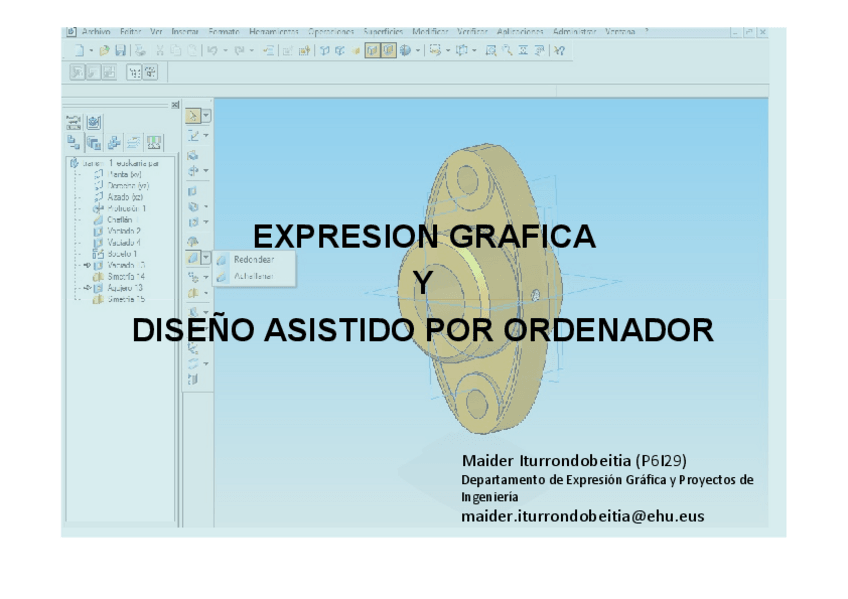
Task: Select the Mirror feature icon
Action: tap(193, 293)
